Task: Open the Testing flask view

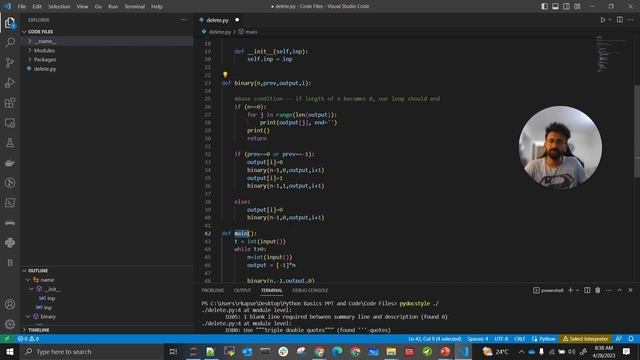Action: tap(10, 142)
